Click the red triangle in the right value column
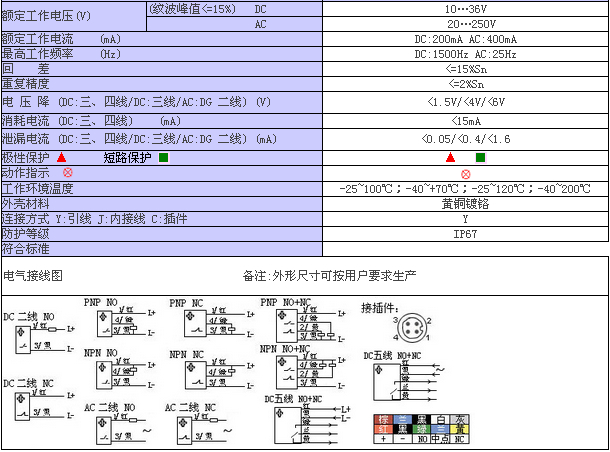The height and width of the screenshot is (452, 610). coord(450,158)
